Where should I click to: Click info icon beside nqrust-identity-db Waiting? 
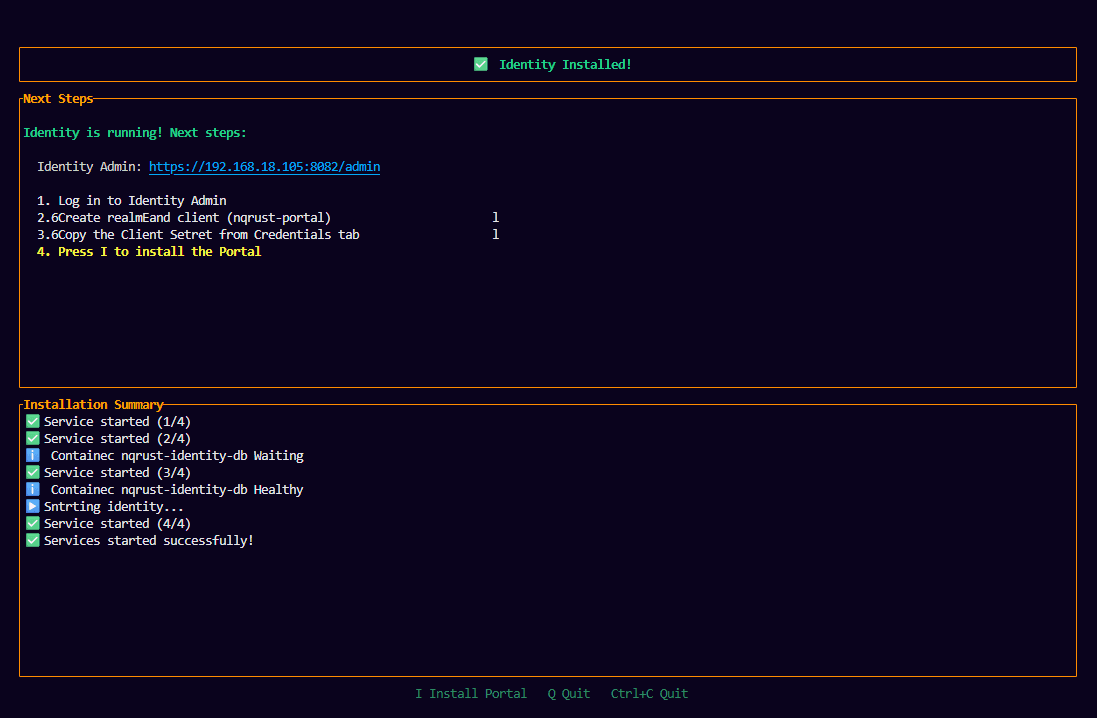(x=33, y=455)
